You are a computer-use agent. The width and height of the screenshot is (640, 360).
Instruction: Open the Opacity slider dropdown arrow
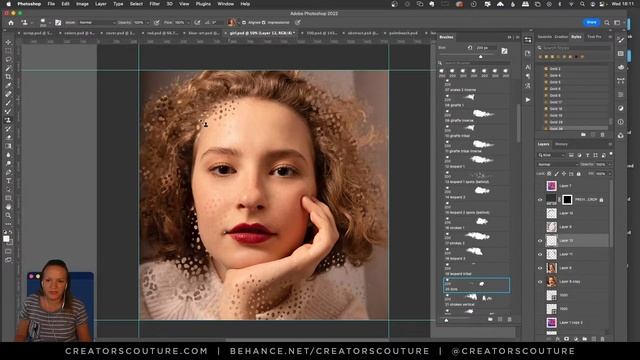click(147, 22)
